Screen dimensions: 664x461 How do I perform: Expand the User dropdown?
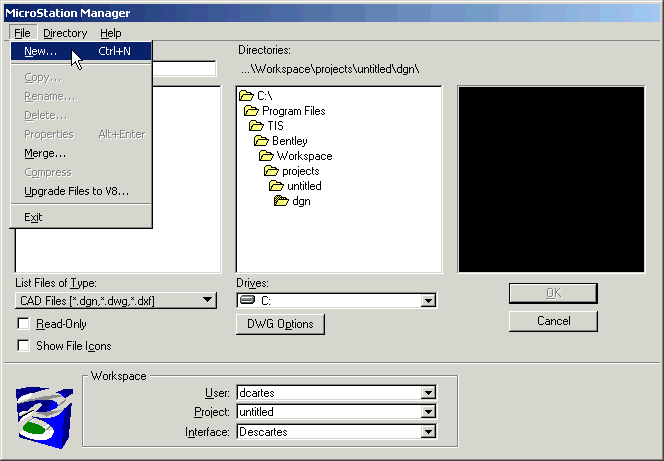[x=428, y=393]
